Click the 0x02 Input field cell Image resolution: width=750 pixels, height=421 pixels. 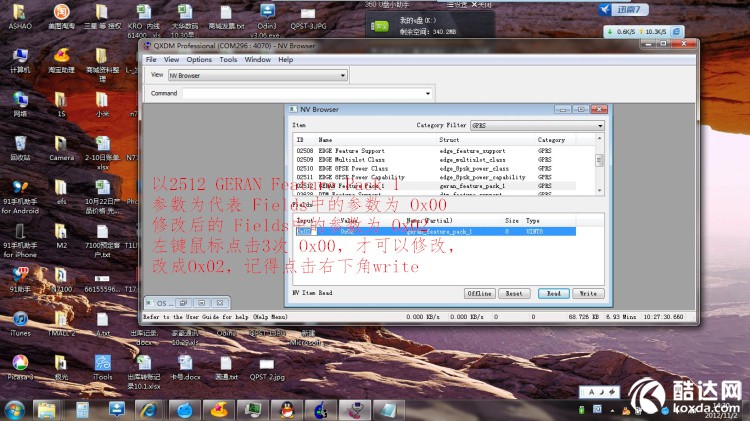coord(306,232)
